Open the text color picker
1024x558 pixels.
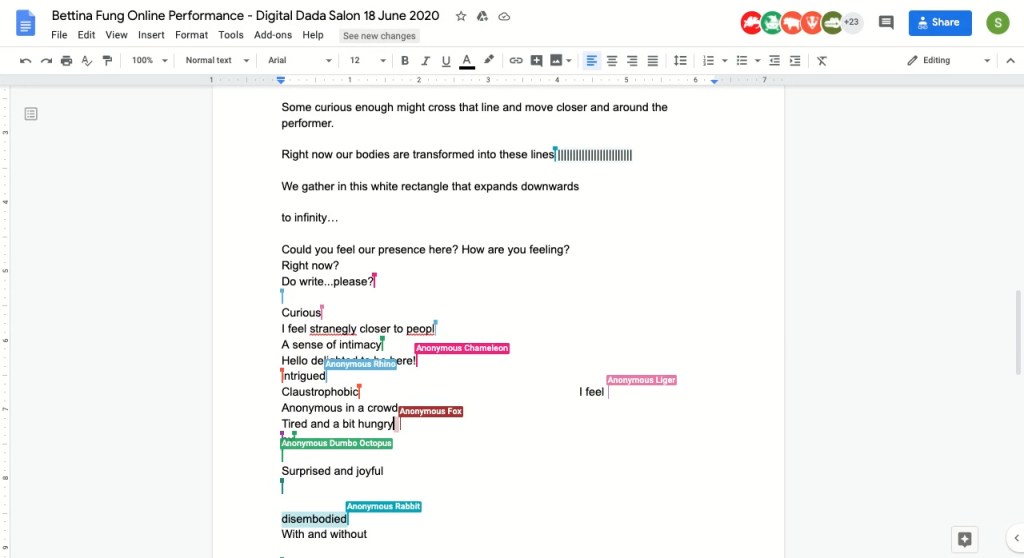(466, 61)
